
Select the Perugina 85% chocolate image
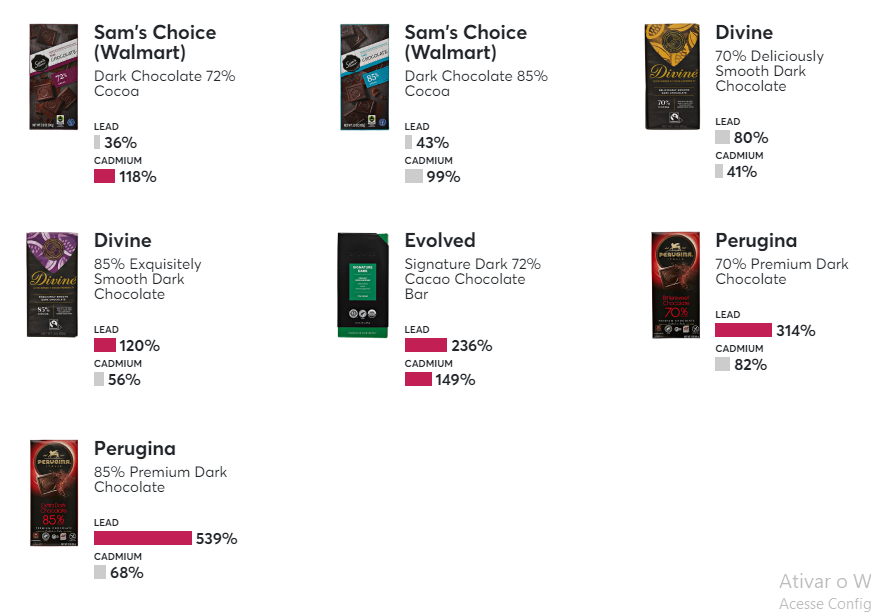tap(54, 493)
